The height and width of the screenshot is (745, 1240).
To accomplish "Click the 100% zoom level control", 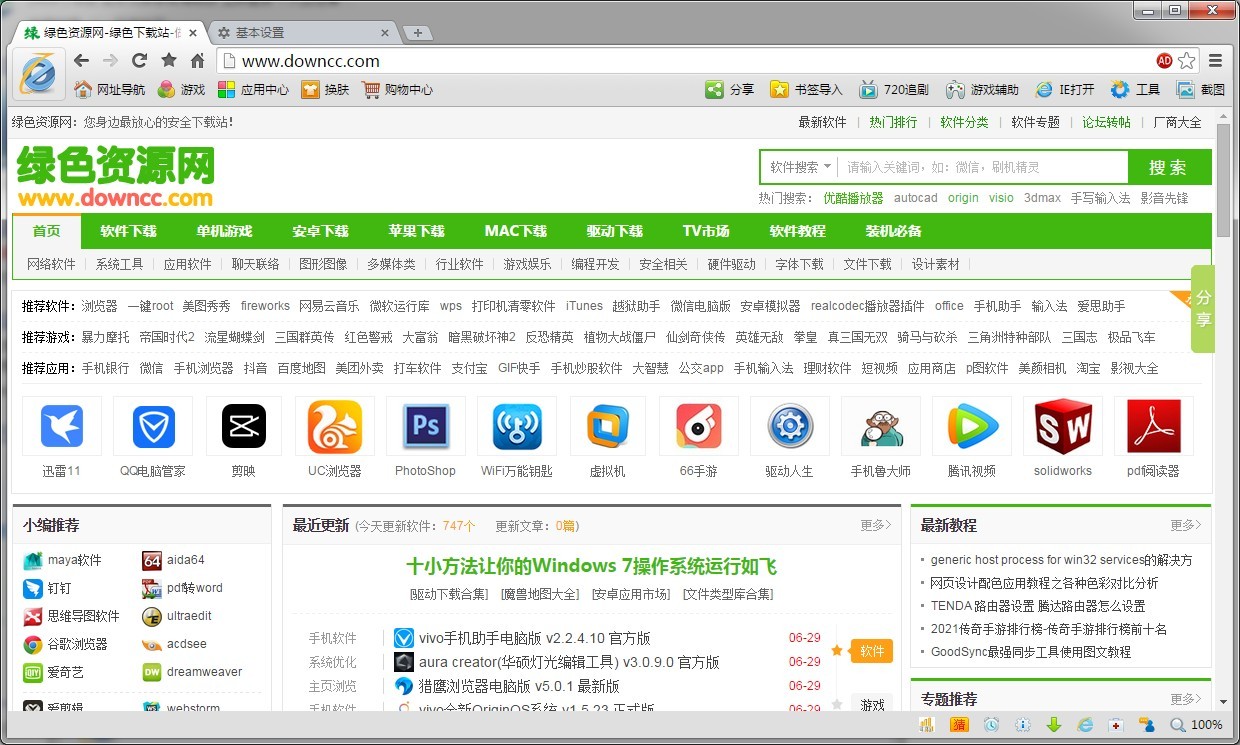I will coord(1196,725).
